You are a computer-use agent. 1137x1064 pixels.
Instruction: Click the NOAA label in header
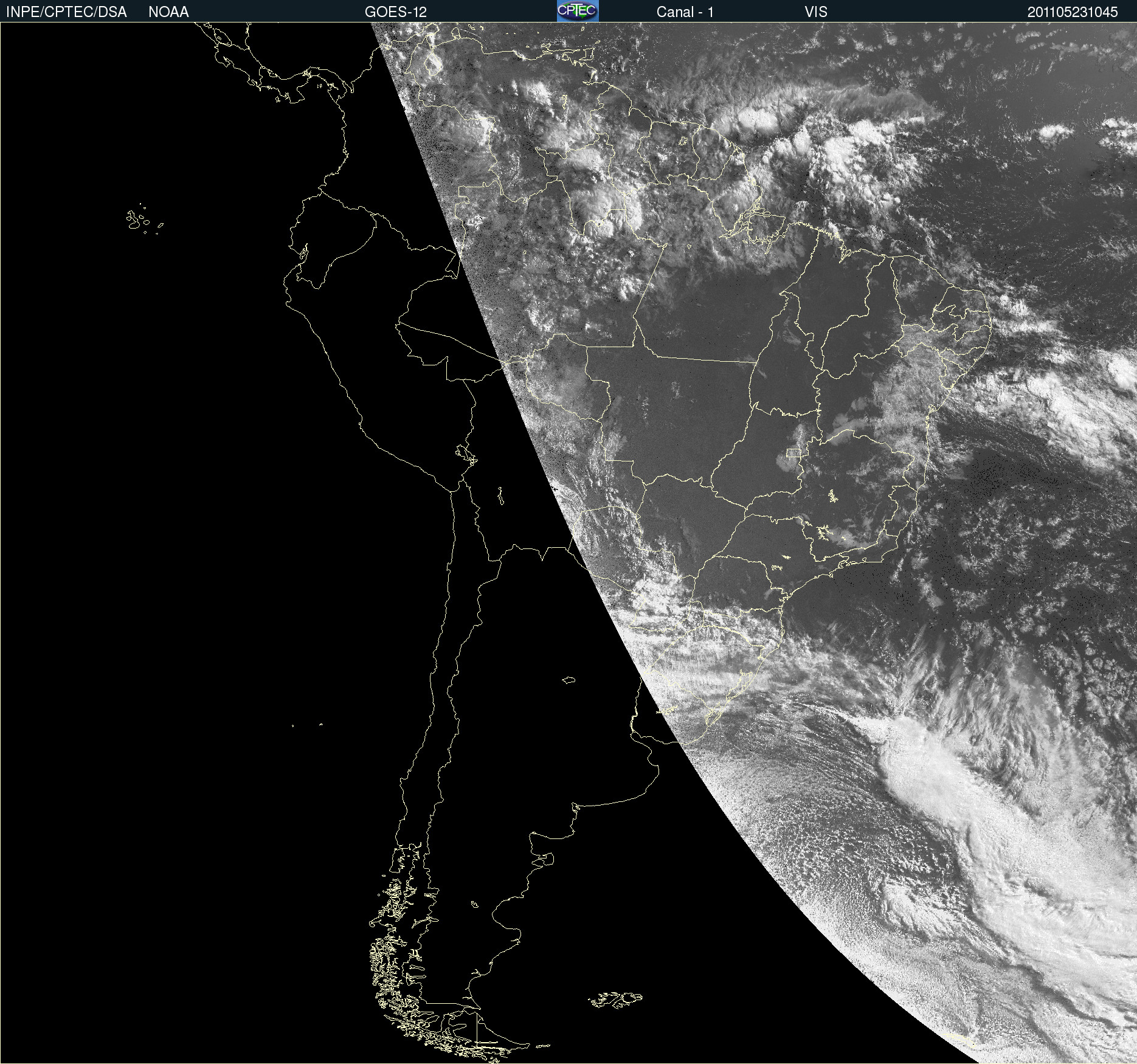[x=168, y=12]
